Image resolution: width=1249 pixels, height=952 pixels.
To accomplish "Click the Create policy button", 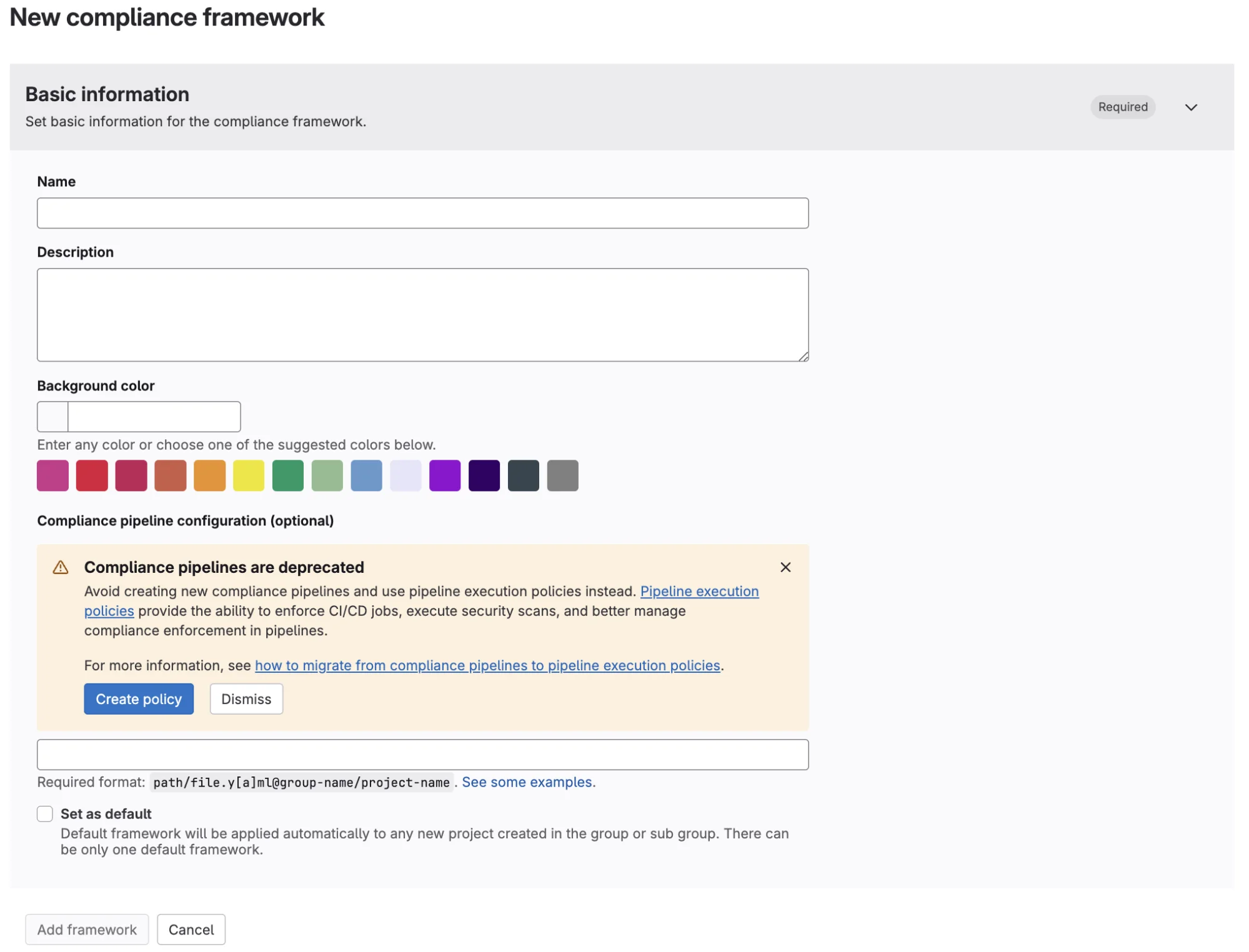I will [x=139, y=699].
